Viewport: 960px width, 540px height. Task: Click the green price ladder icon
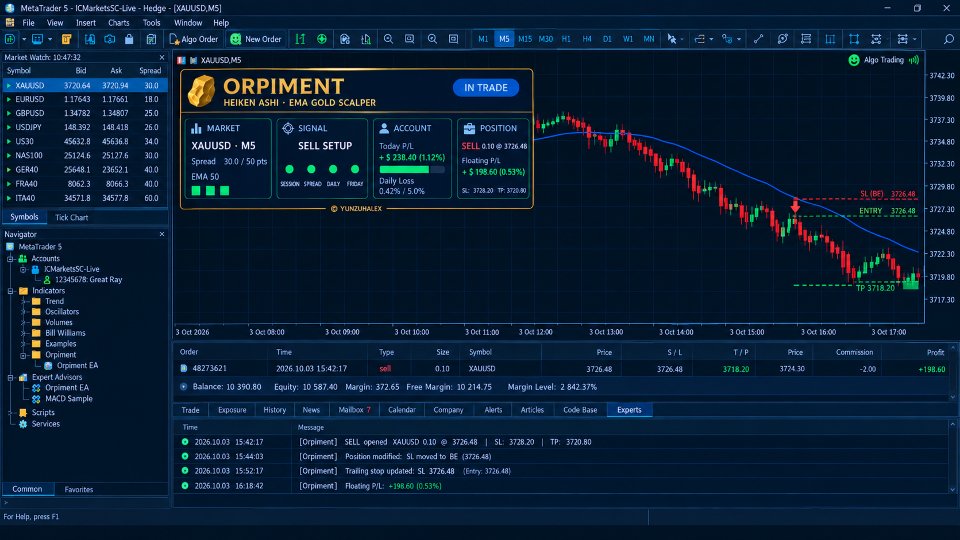(300, 39)
